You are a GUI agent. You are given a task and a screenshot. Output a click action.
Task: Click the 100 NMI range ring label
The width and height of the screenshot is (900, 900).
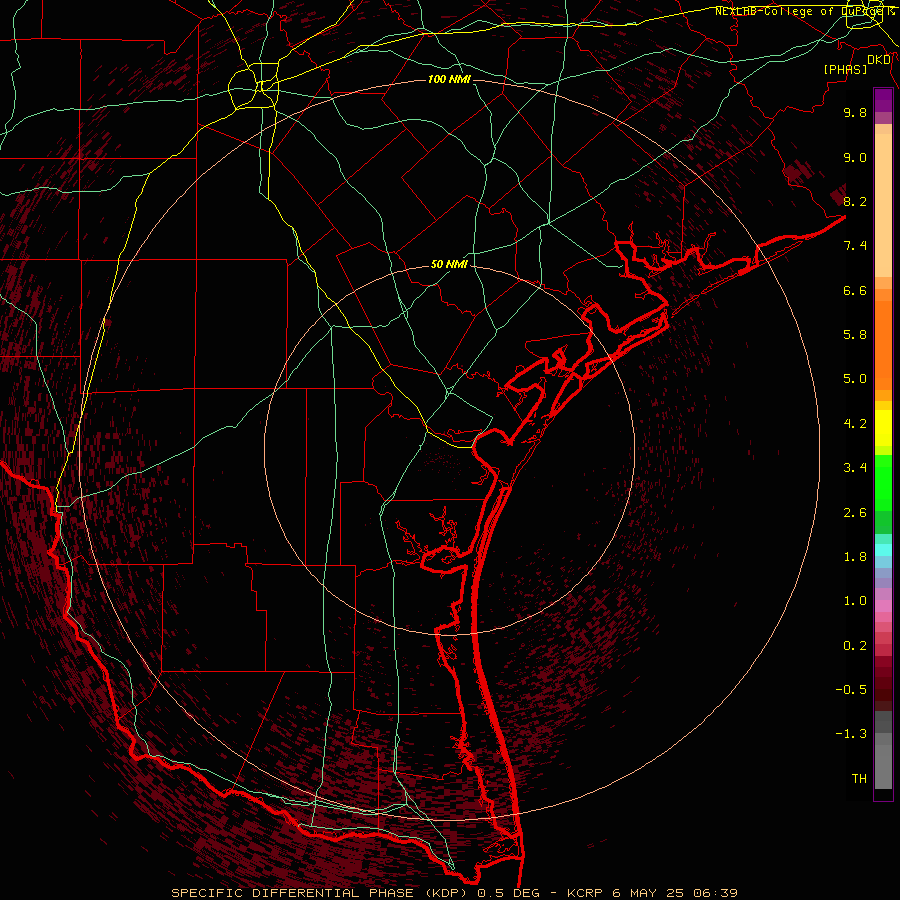click(x=449, y=79)
